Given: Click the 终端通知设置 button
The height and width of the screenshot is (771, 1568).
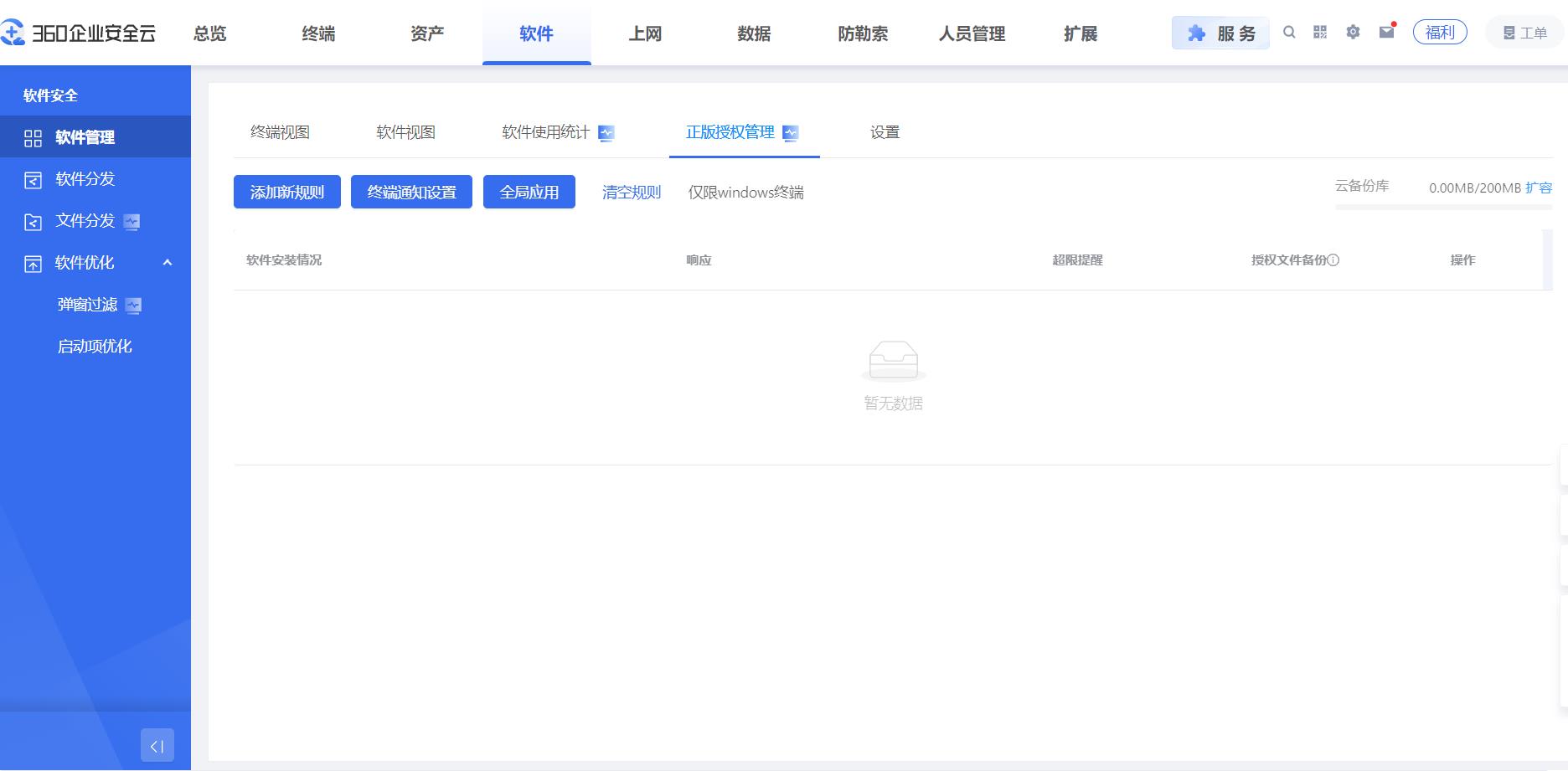Looking at the screenshot, I should 411,192.
